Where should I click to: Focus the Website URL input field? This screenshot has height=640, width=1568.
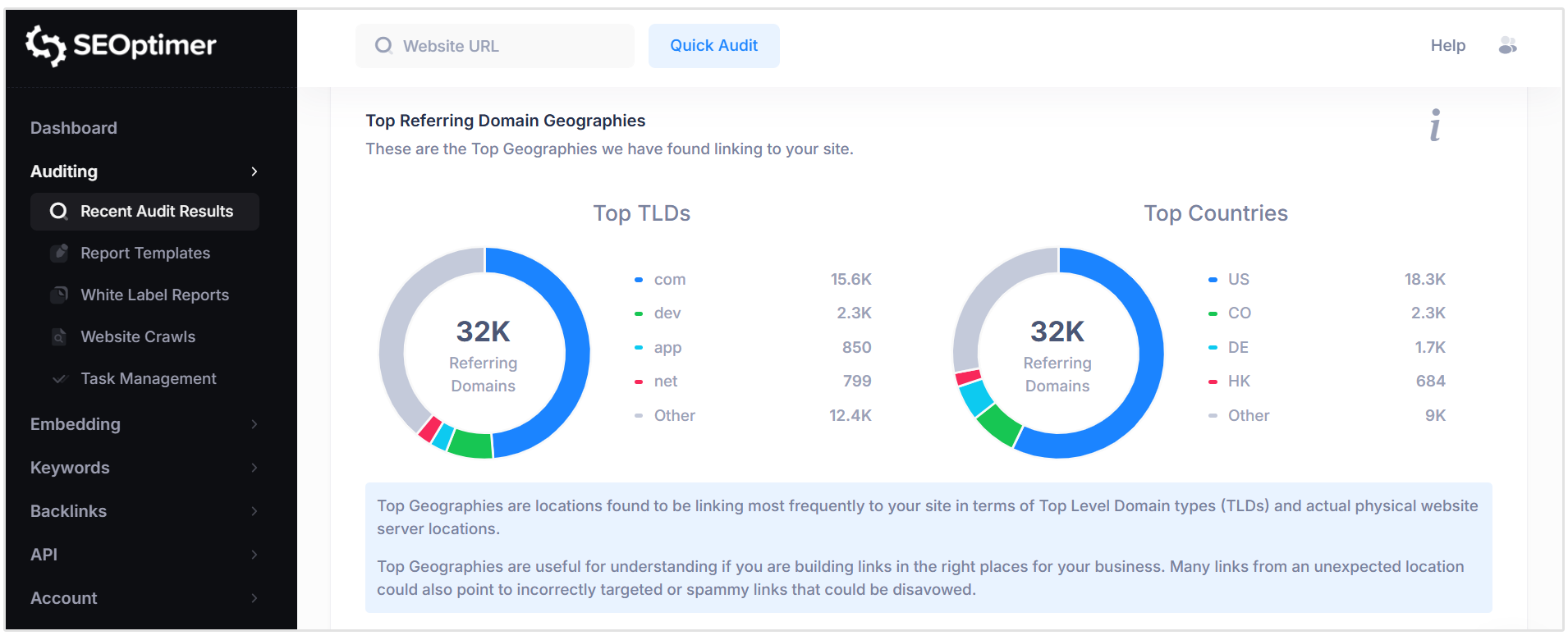(509, 46)
